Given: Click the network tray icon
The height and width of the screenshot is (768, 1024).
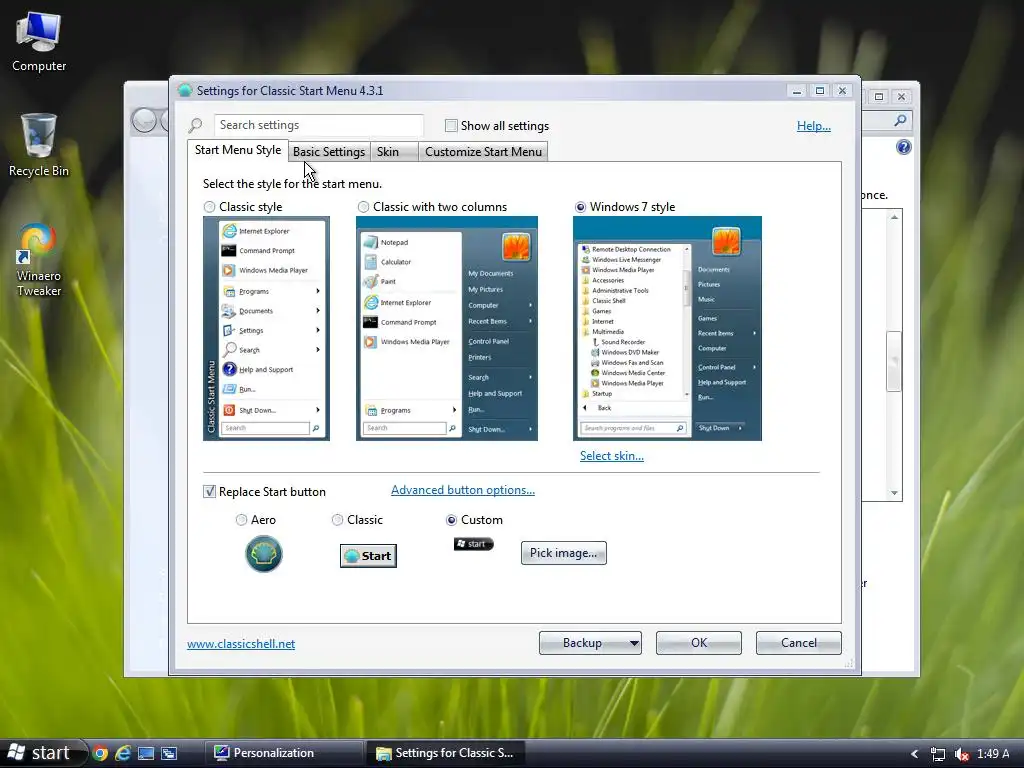Looking at the screenshot, I should coord(938,754).
